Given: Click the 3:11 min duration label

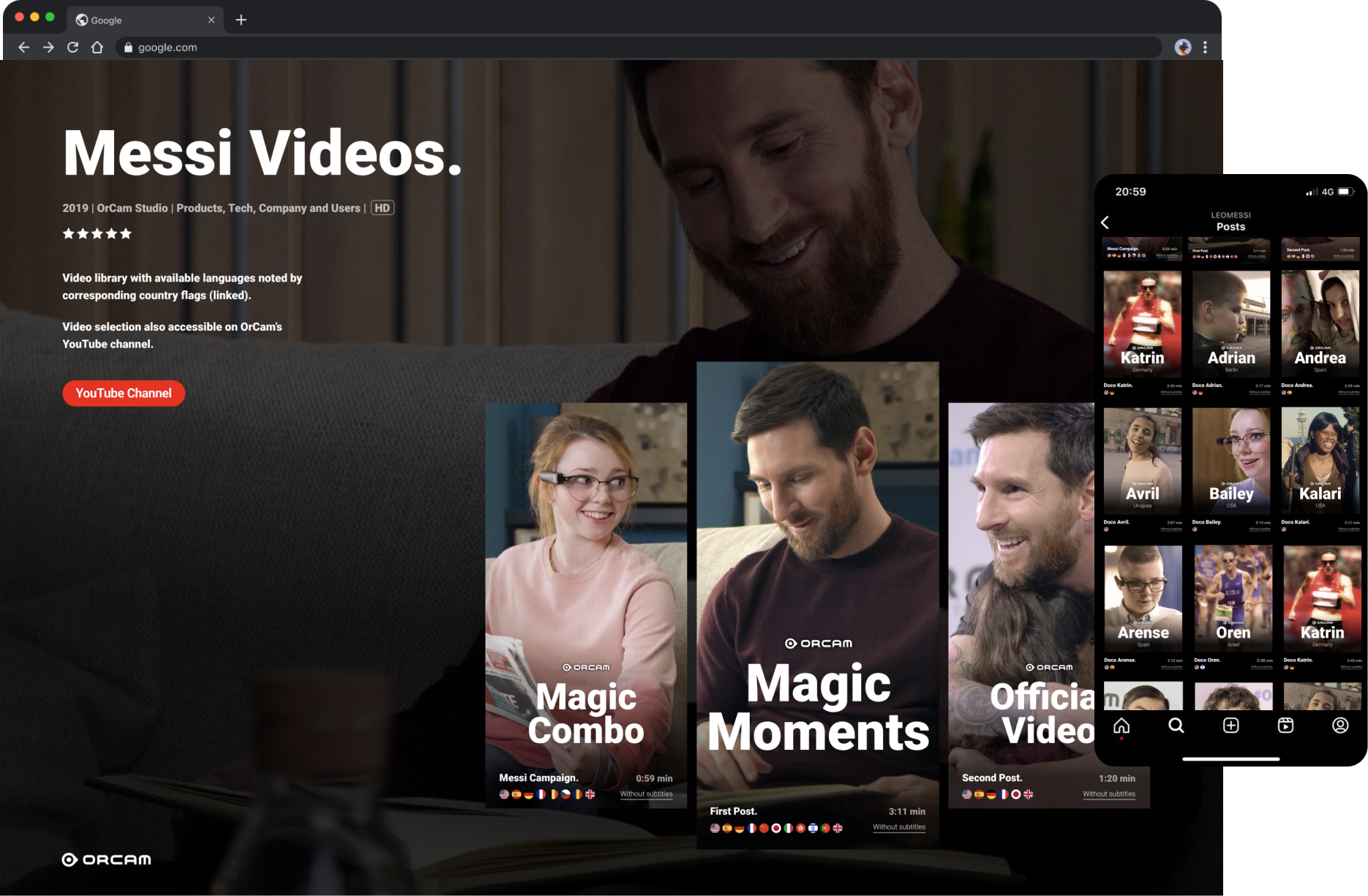Looking at the screenshot, I should tap(907, 811).
